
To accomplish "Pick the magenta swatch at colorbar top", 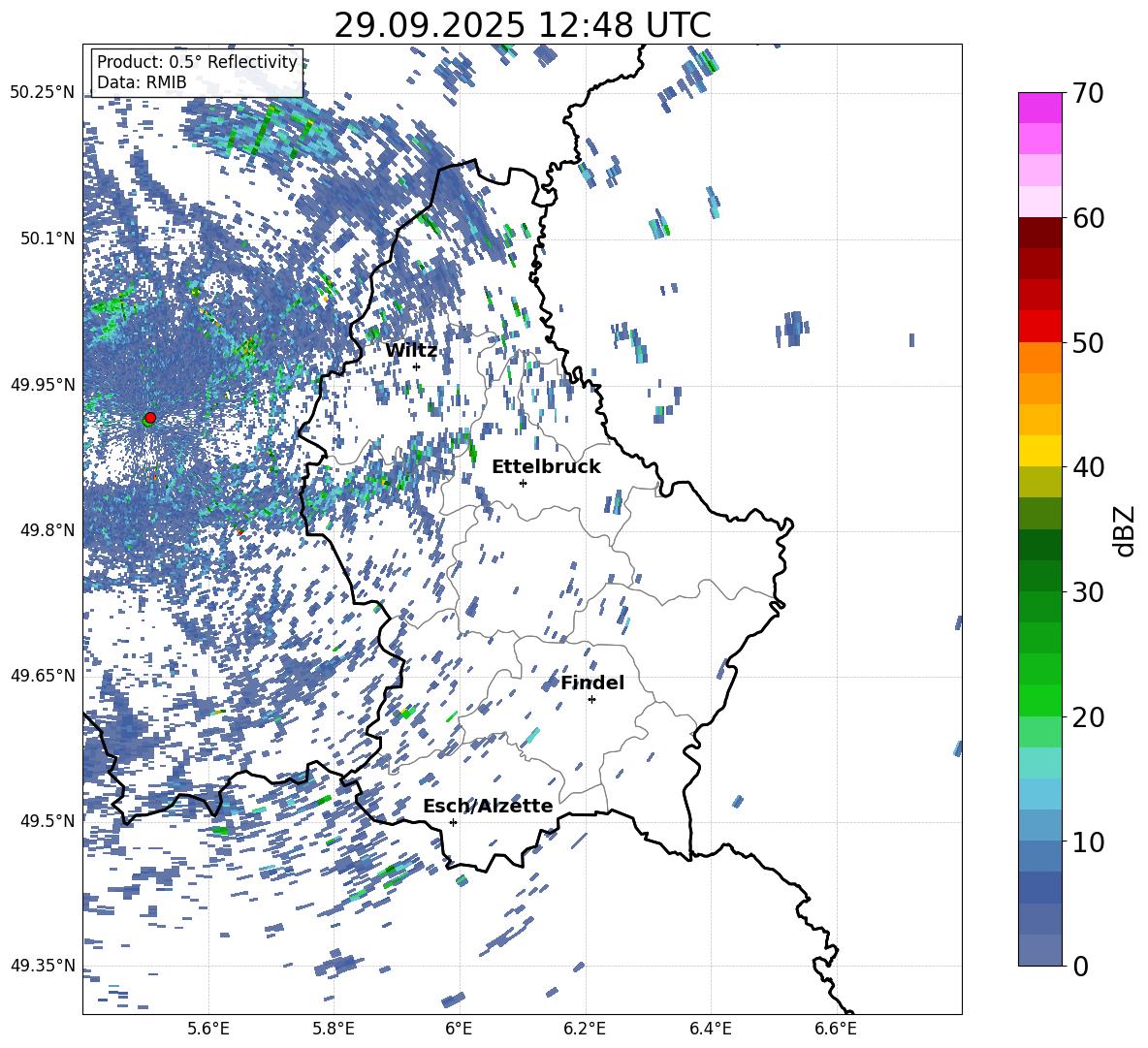I will coord(1040,108).
